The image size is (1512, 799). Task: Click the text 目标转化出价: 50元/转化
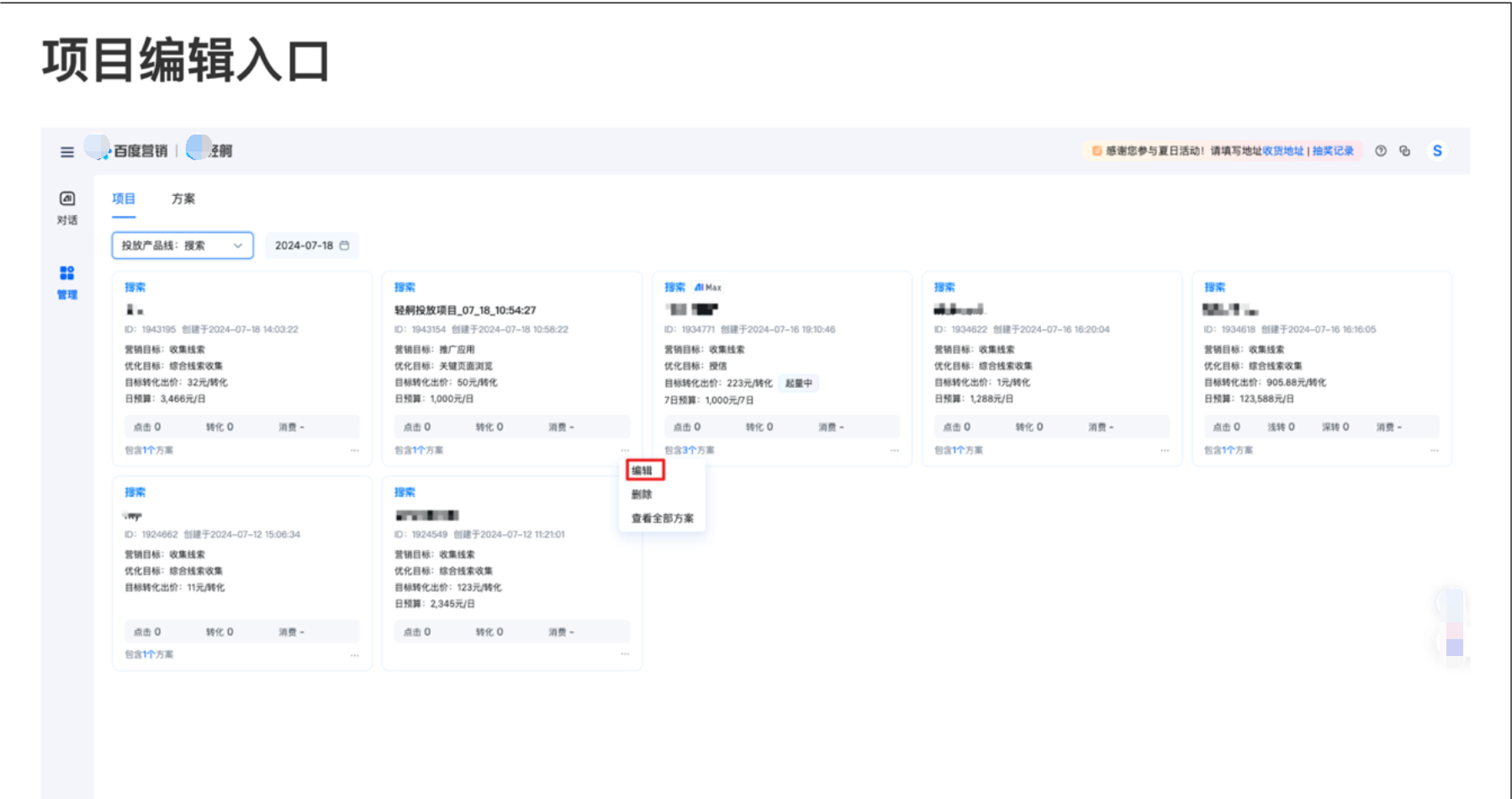point(446,383)
